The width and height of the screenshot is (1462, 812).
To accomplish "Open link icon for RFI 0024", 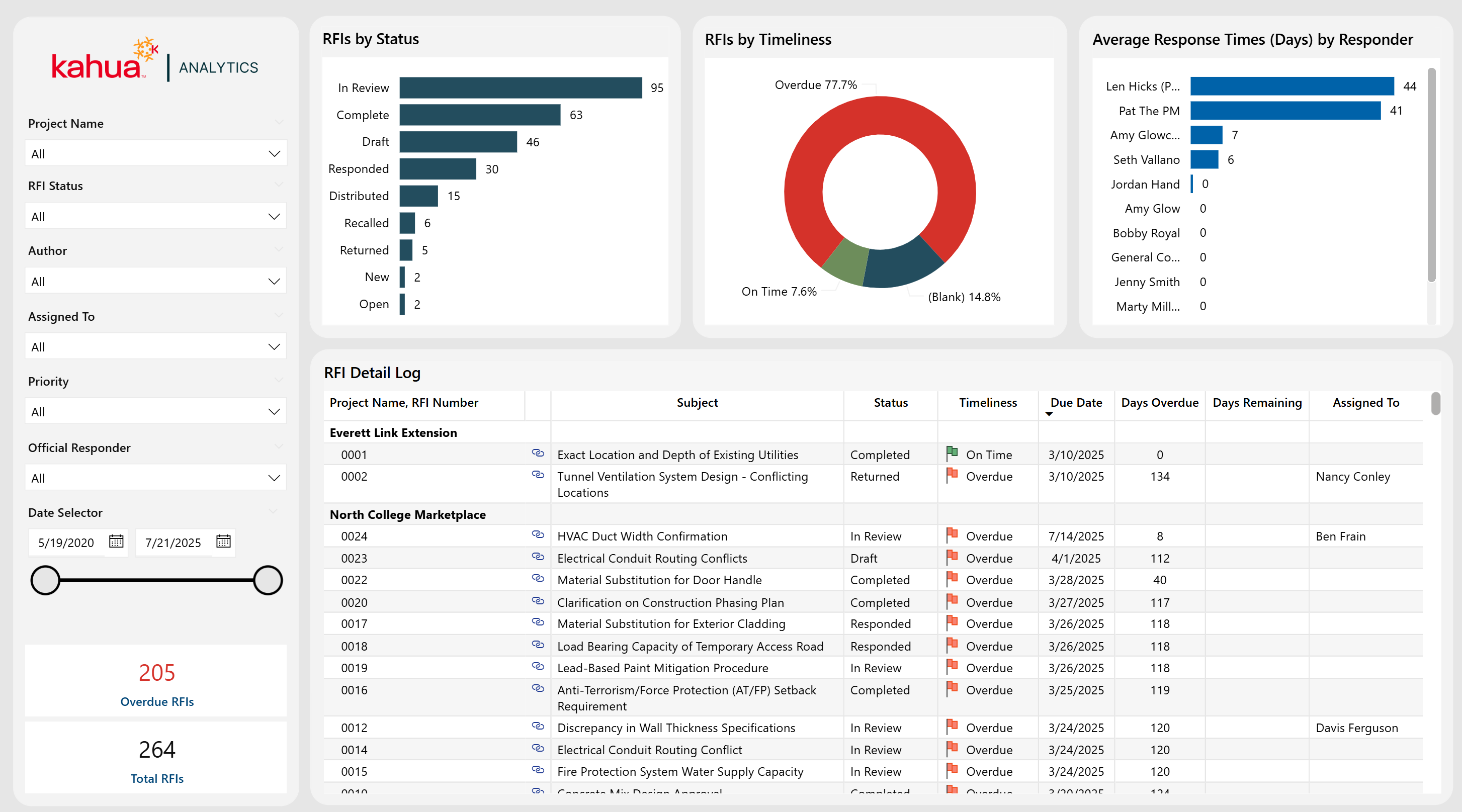I will tap(538, 534).
